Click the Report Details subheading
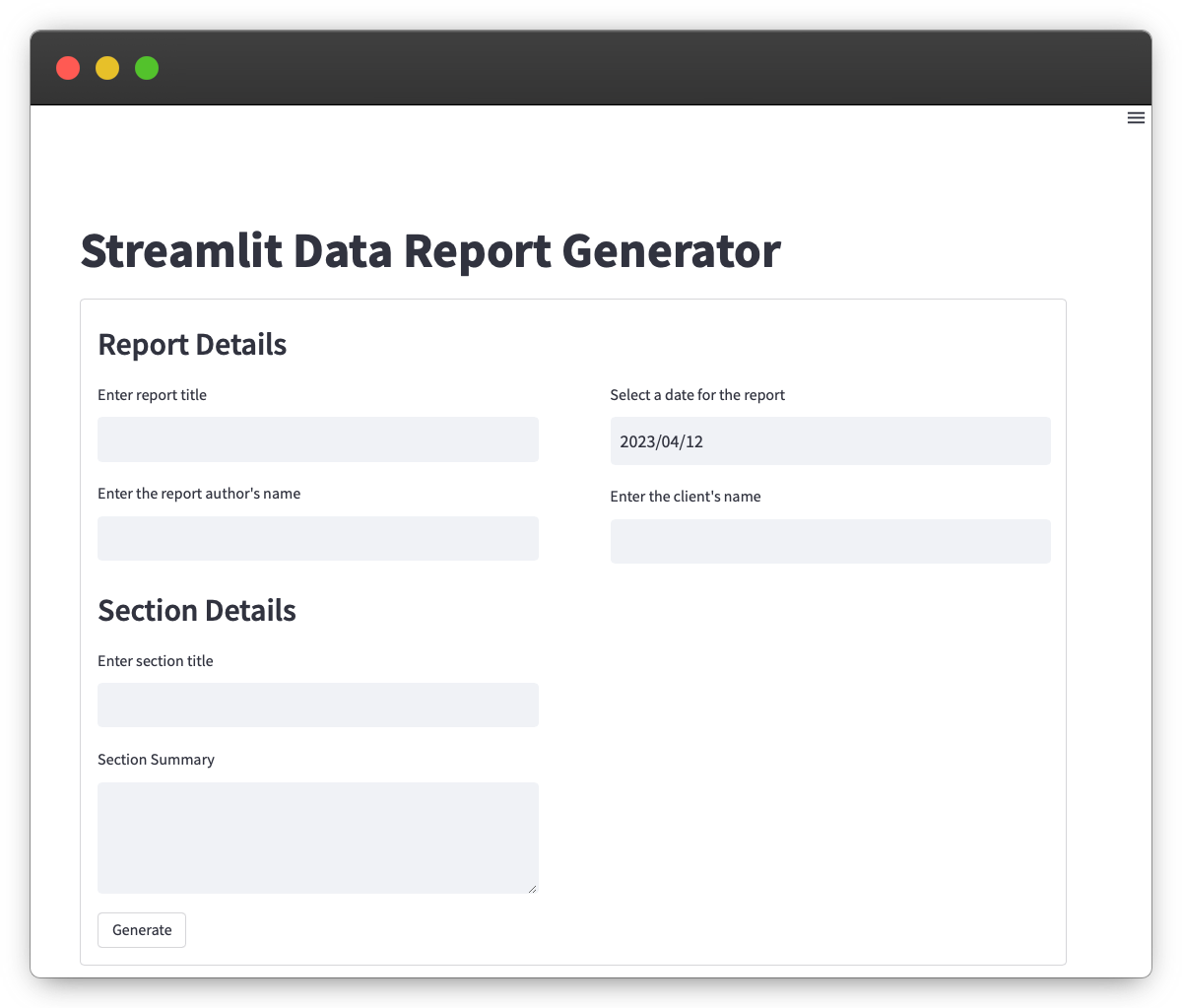Image resolution: width=1182 pixels, height=1008 pixels. point(192,345)
